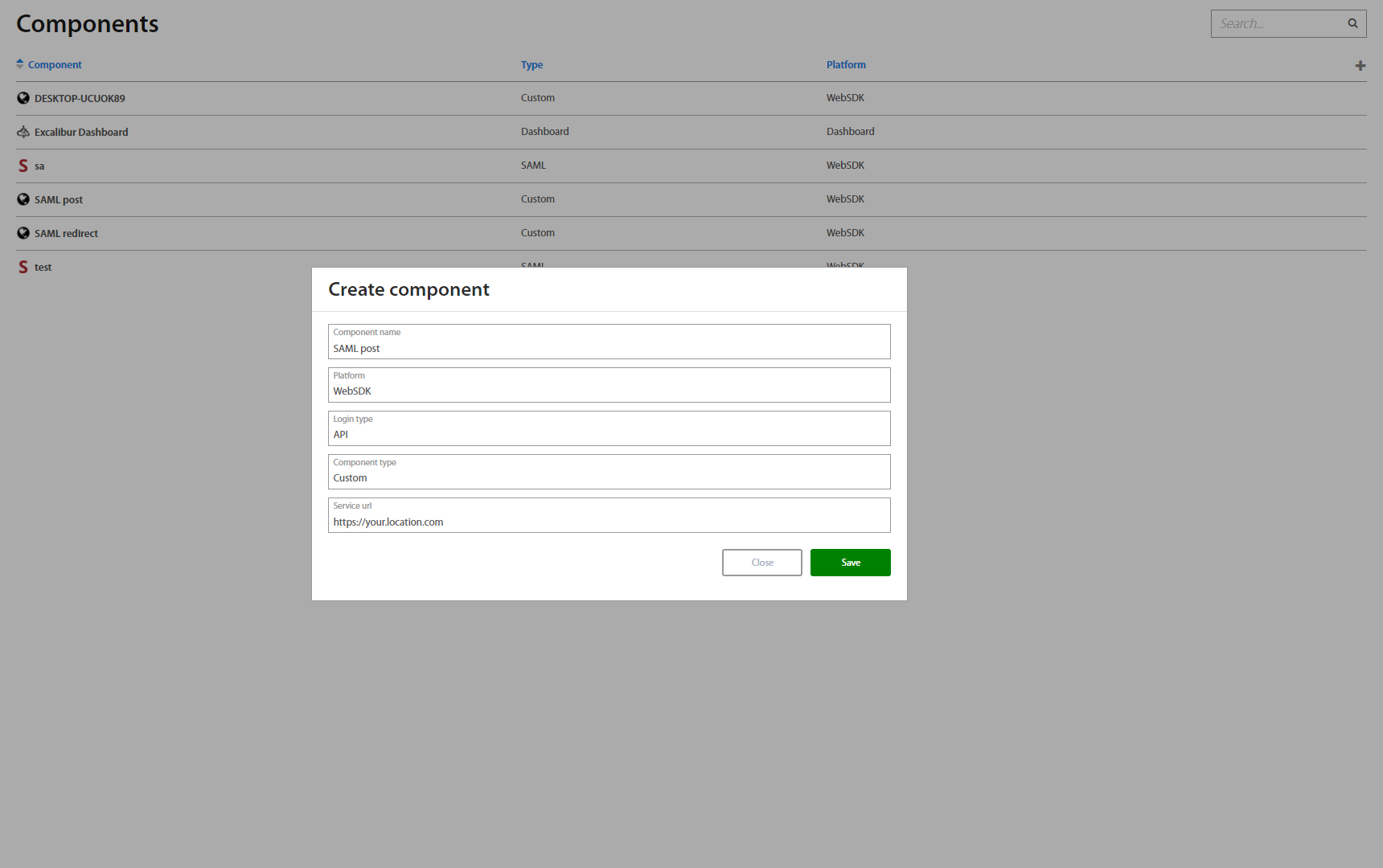This screenshot has width=1383, height=868.
Task: Focus the Component name input field
Action: click(609, 349)
